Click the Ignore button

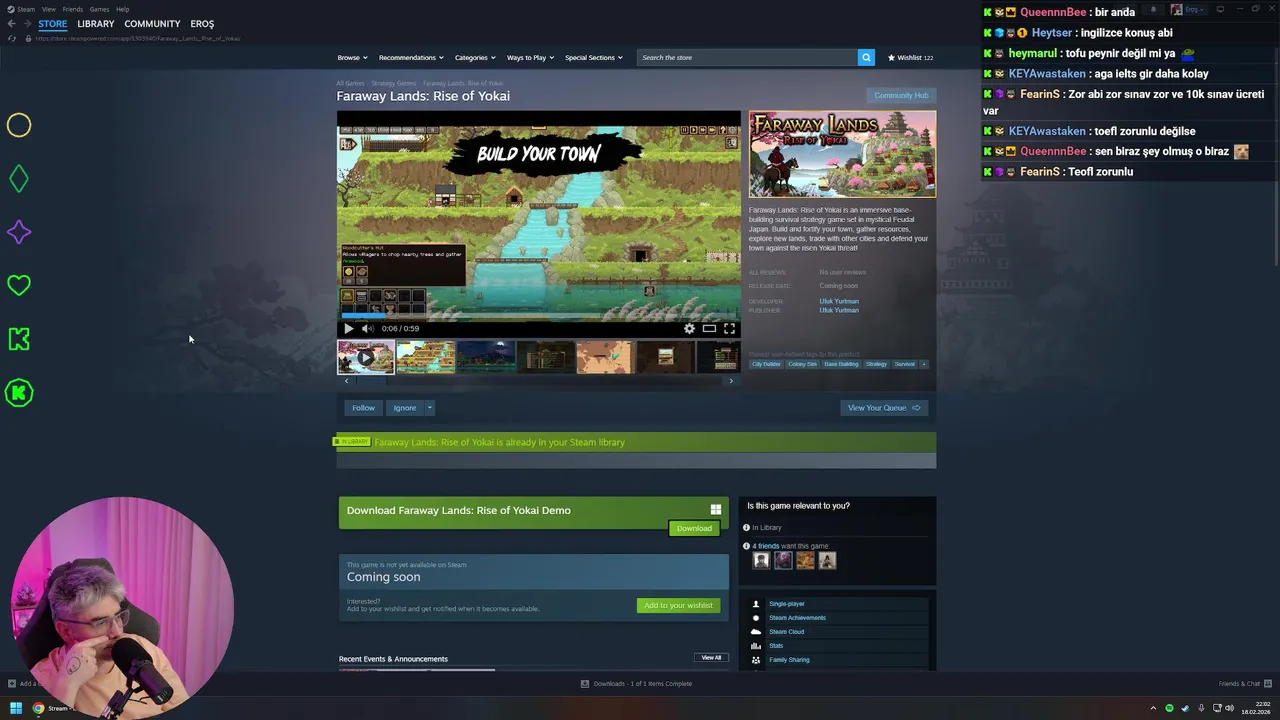point(404,408)
